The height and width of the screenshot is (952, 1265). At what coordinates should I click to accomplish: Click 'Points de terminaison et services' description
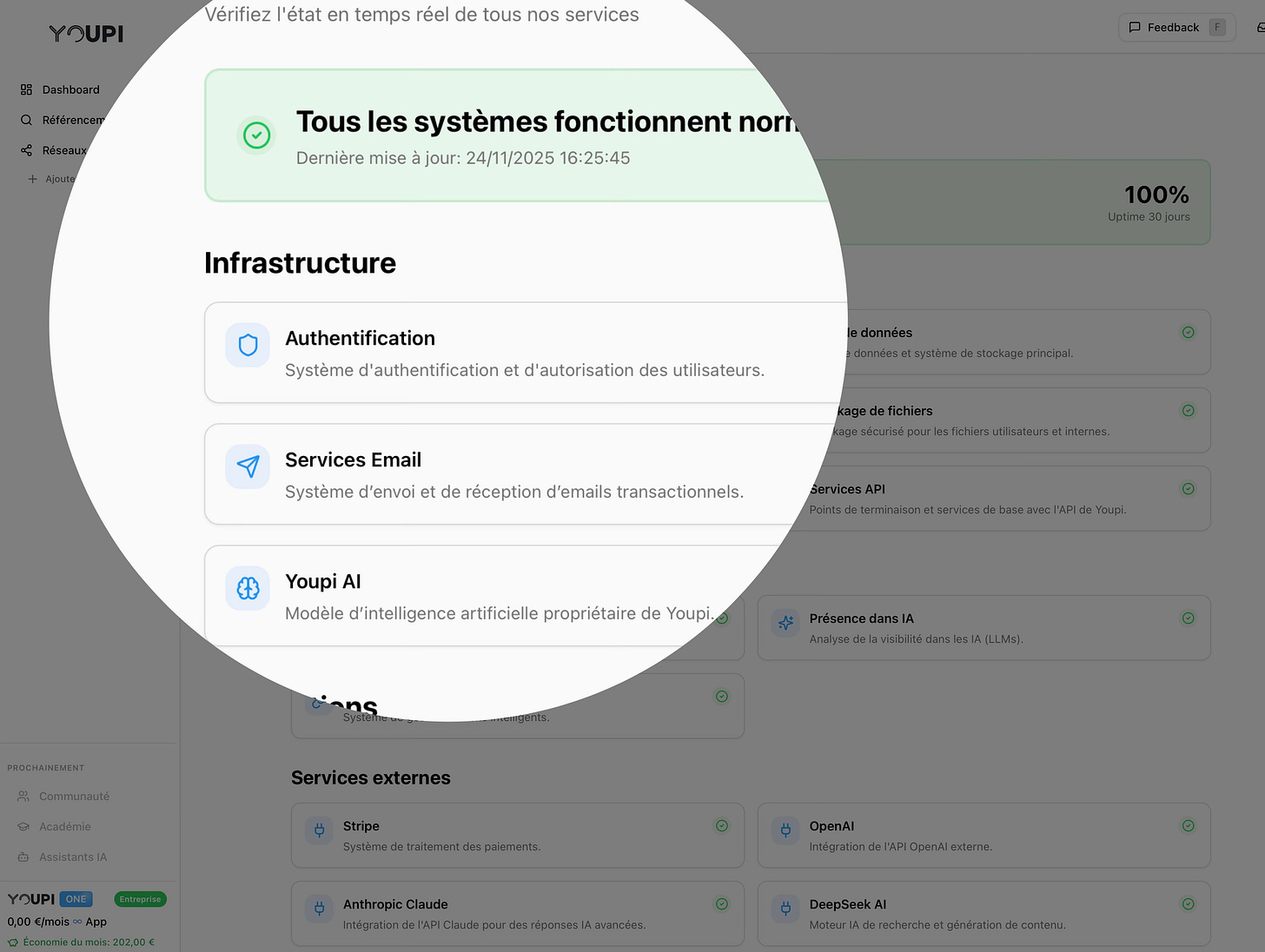(968, 510)
